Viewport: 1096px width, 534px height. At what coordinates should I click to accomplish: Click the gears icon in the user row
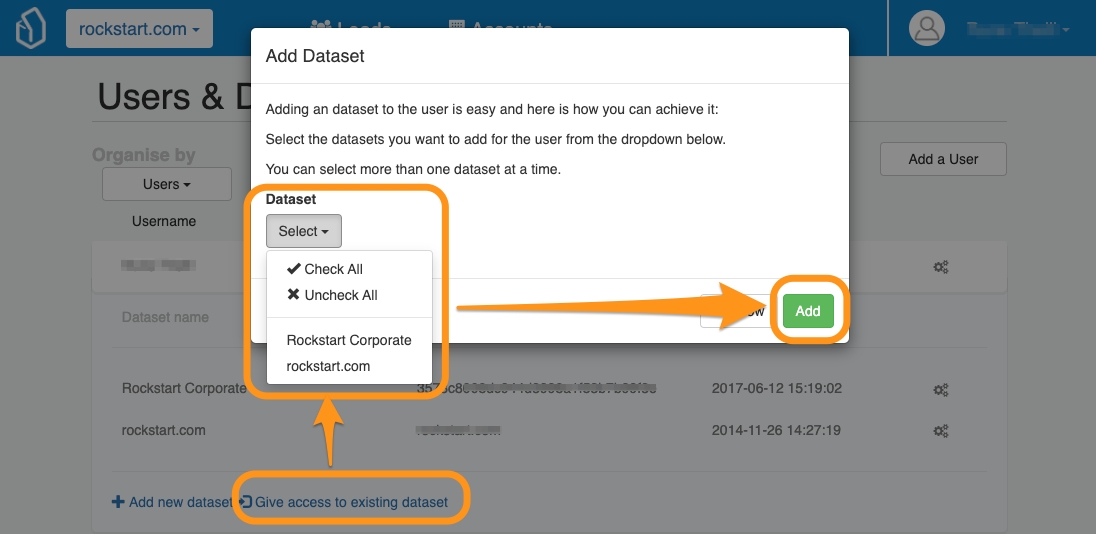coord(940,267)
